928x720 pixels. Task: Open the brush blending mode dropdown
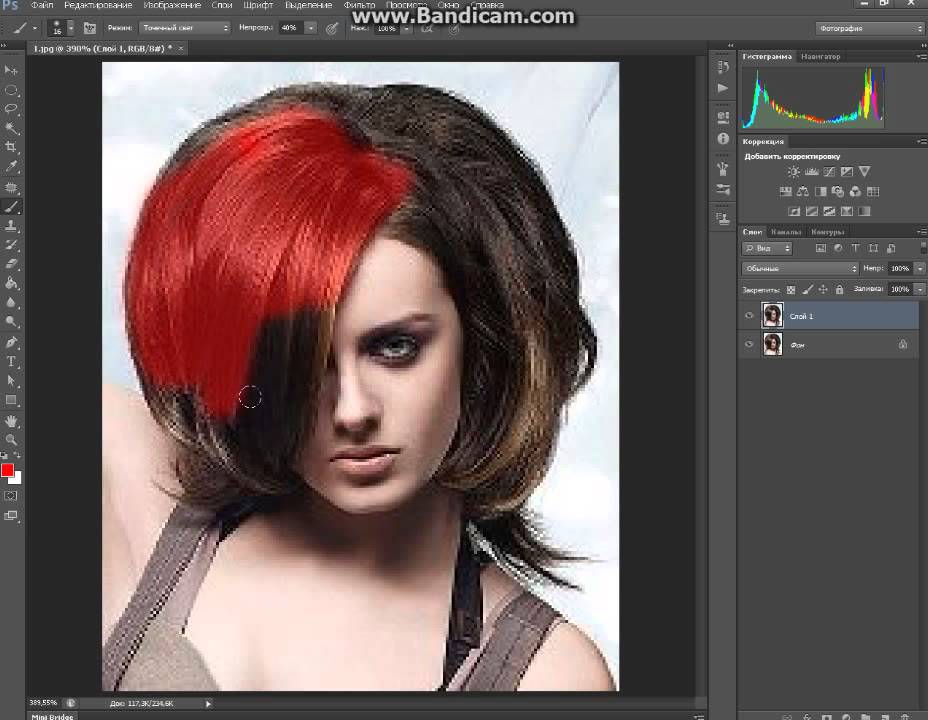184,28
